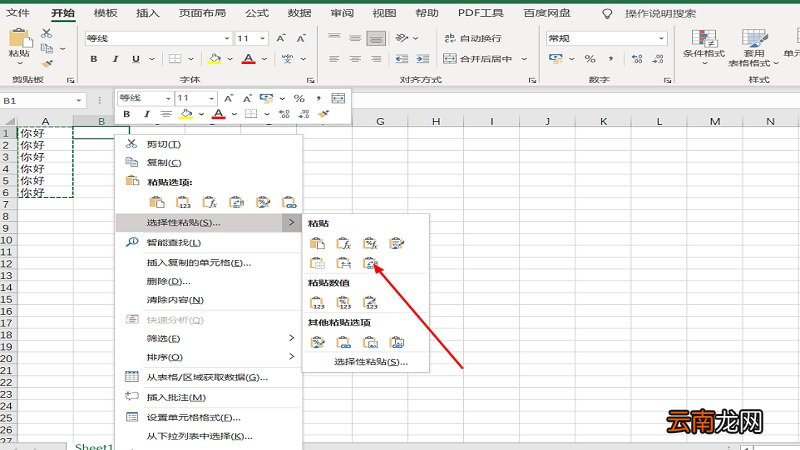Click the 合并后居中 merge button
This screenshot has height=450, width=800.
tap(478, 59)
